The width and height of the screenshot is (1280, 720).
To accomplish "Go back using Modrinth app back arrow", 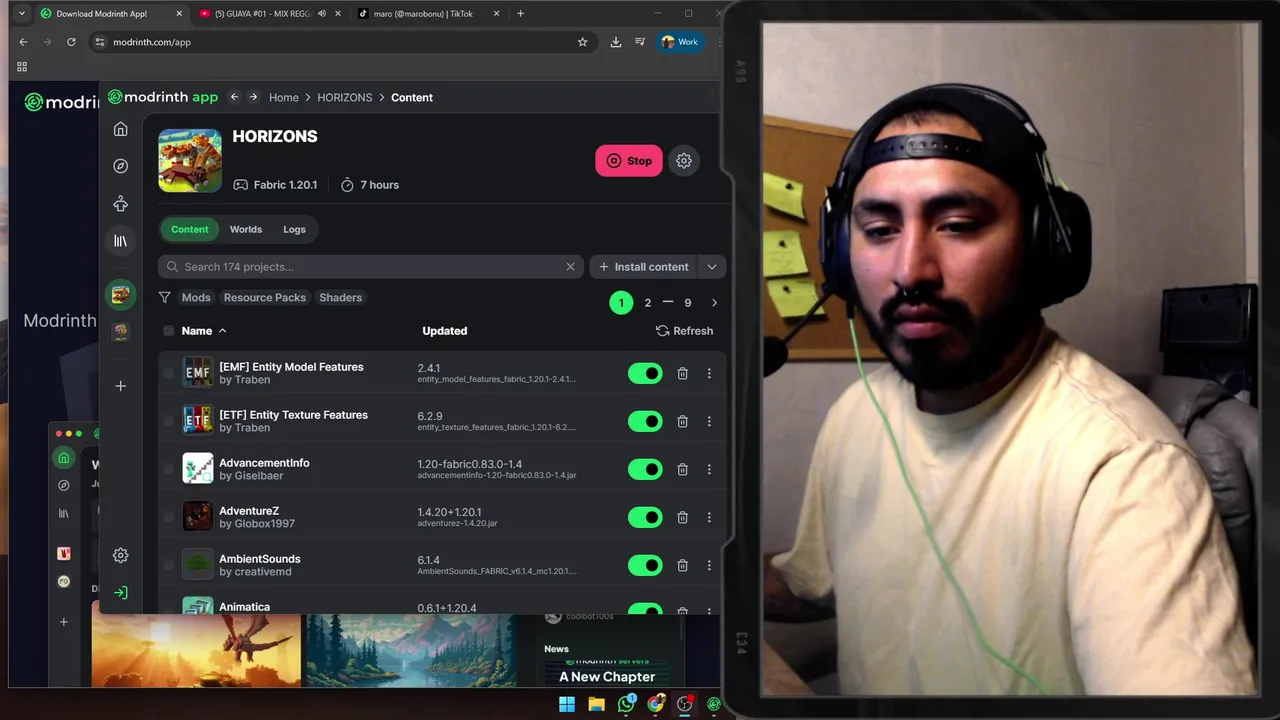I will click(234, 97).
